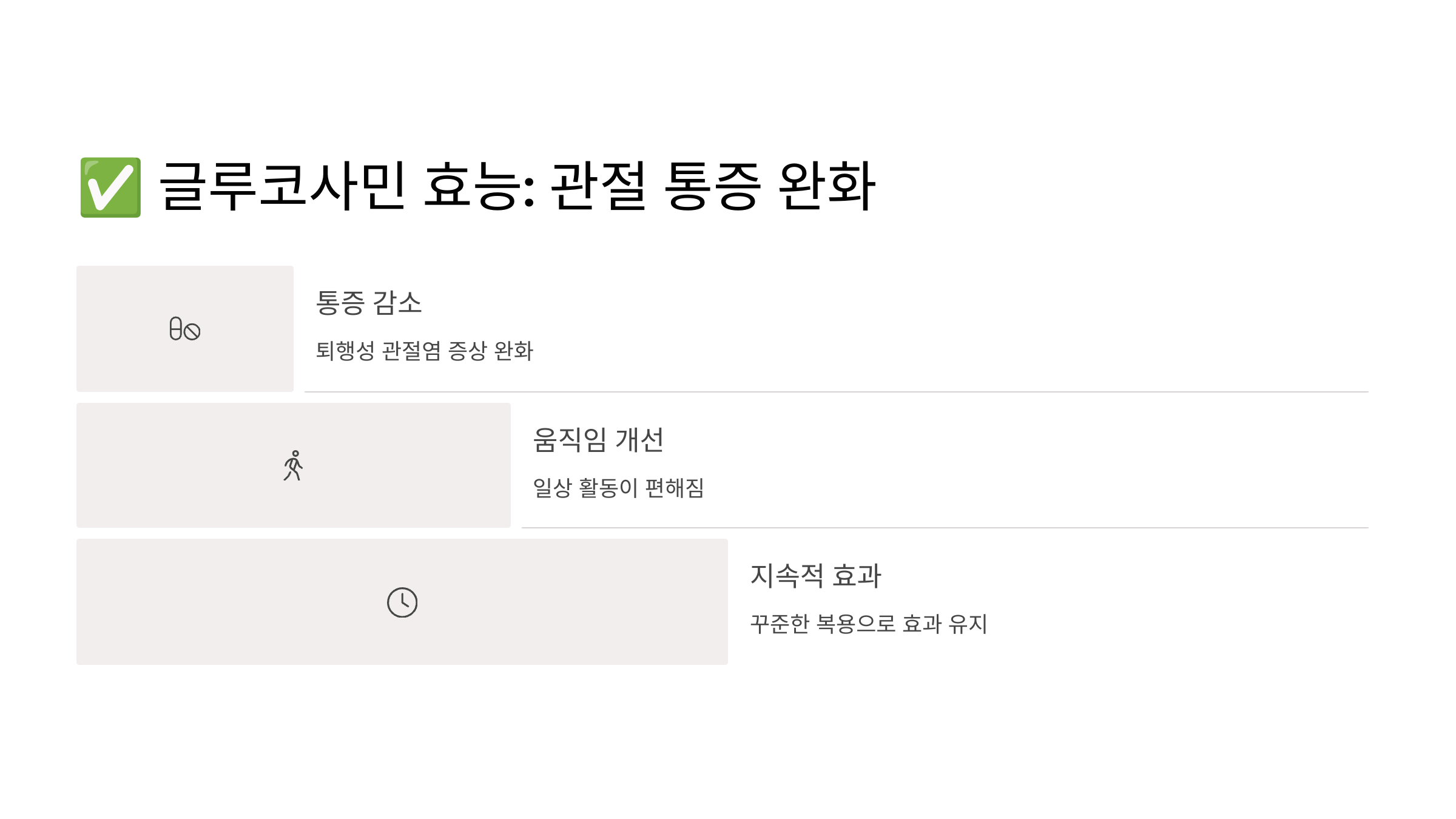Select the pill capsule icon
Viewport: 1456px width, 819px height.
185,329
